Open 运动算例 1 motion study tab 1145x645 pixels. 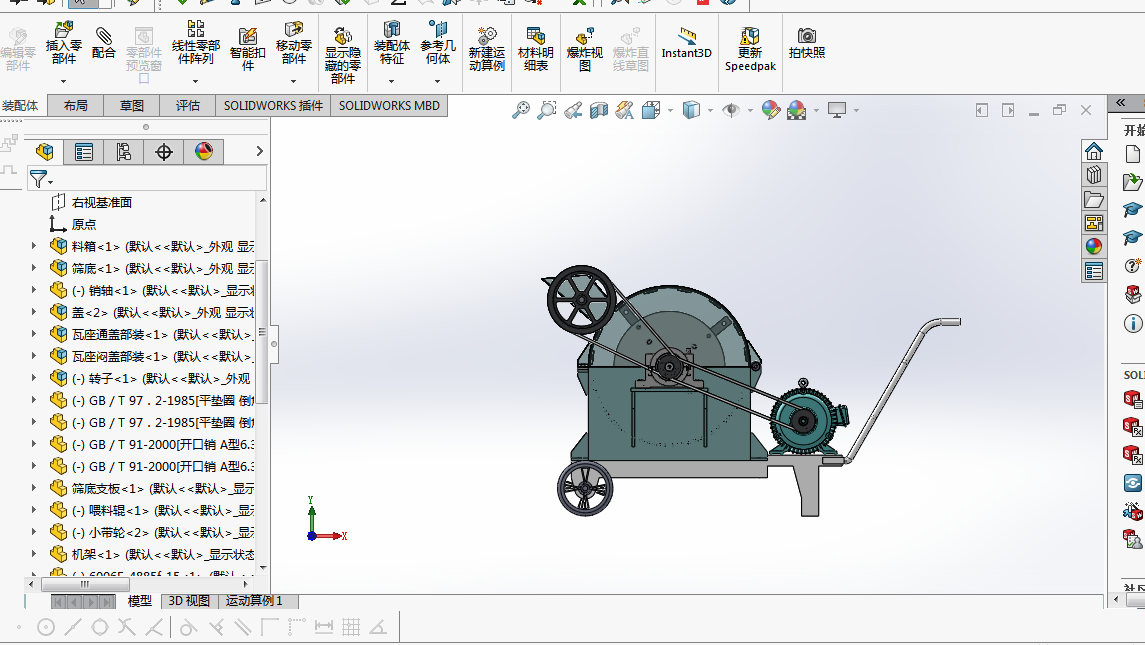tap(254, 601)
